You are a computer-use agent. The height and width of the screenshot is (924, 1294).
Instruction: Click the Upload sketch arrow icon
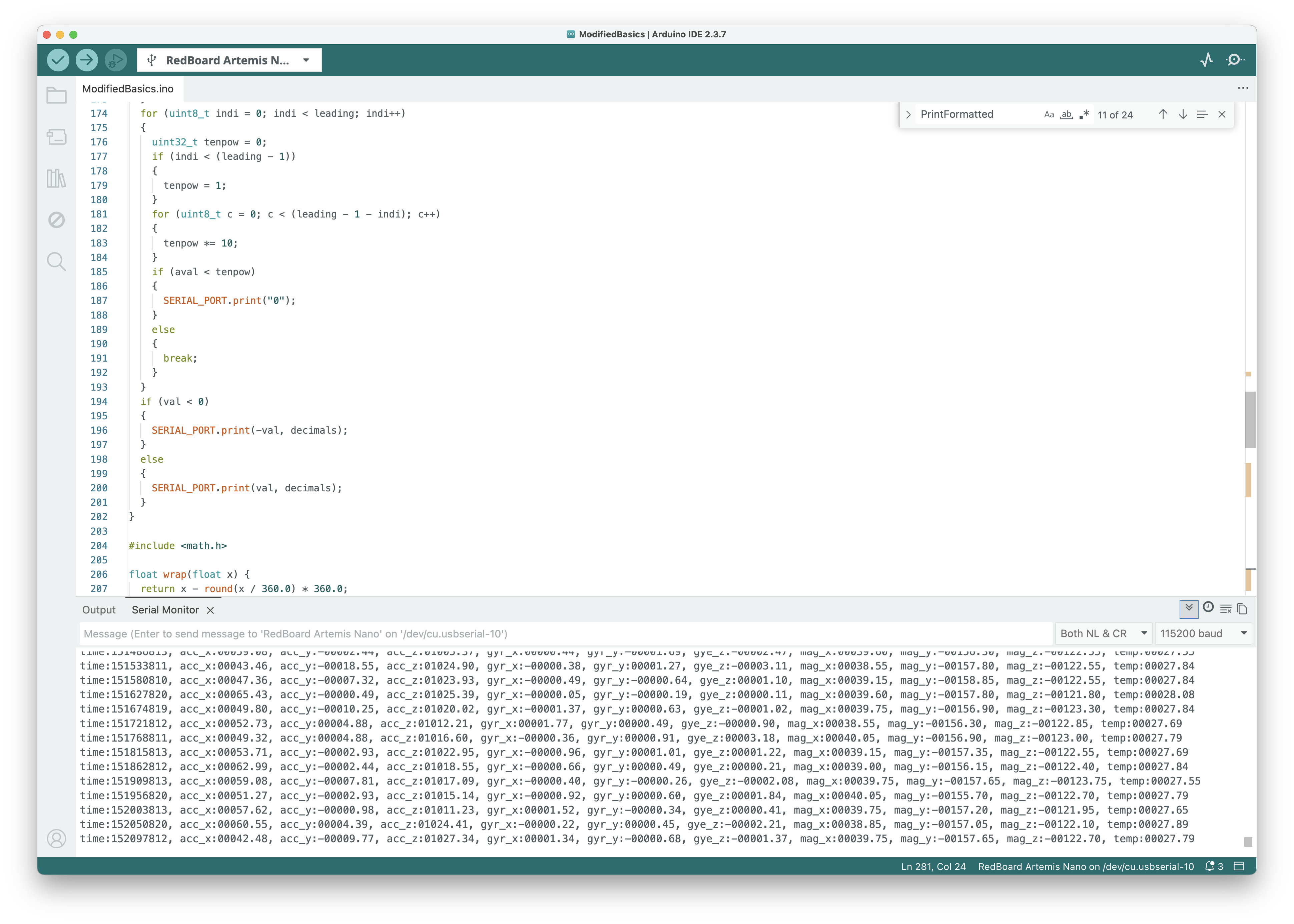tap(87, 60)
